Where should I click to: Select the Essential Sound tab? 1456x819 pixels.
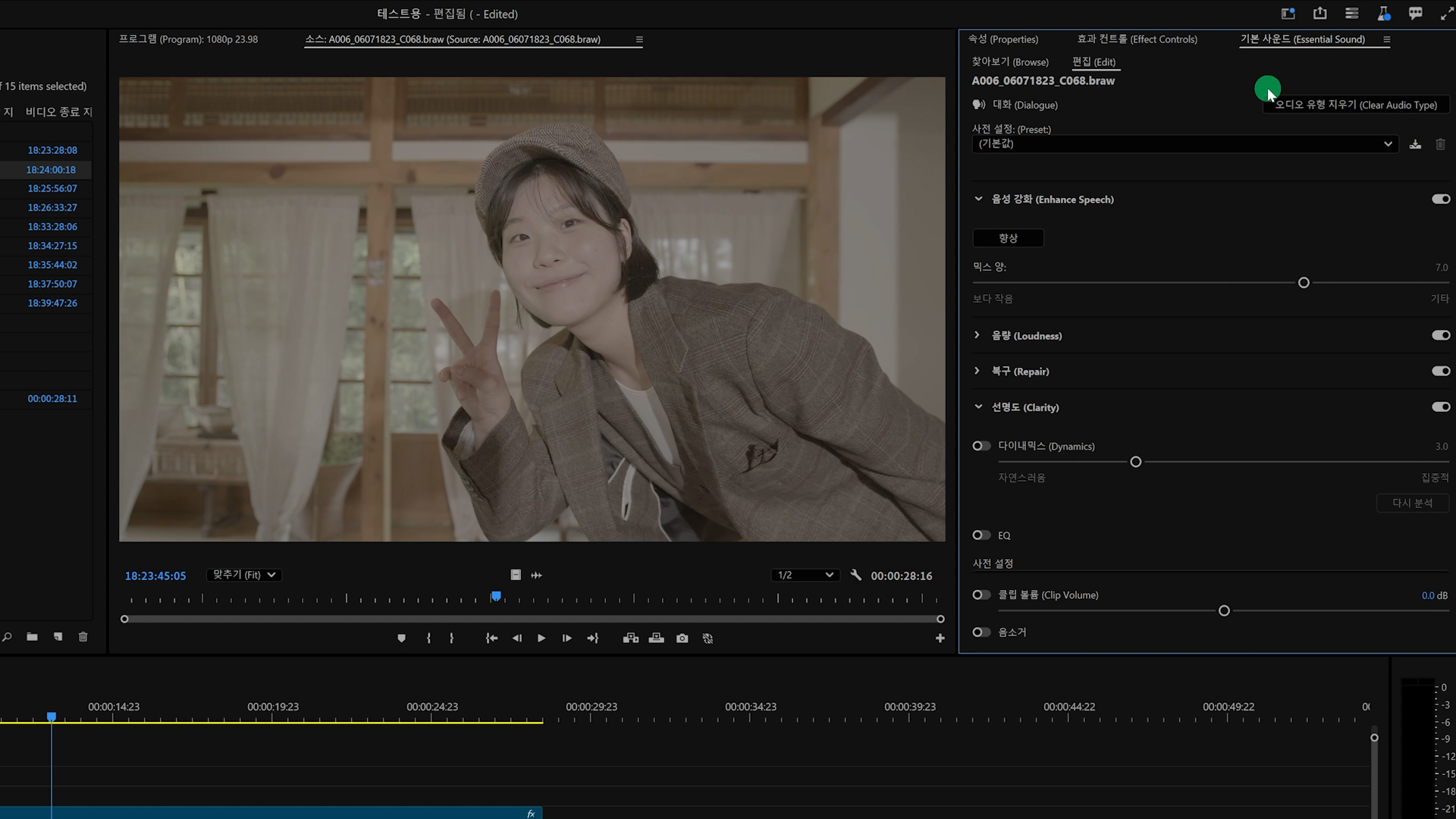1303,39
